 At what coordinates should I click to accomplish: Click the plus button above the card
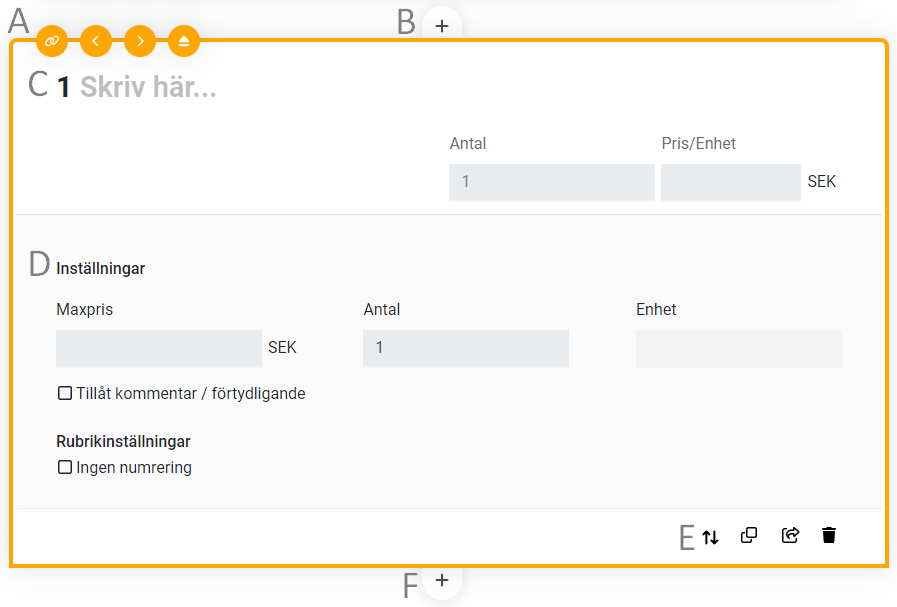442,25
